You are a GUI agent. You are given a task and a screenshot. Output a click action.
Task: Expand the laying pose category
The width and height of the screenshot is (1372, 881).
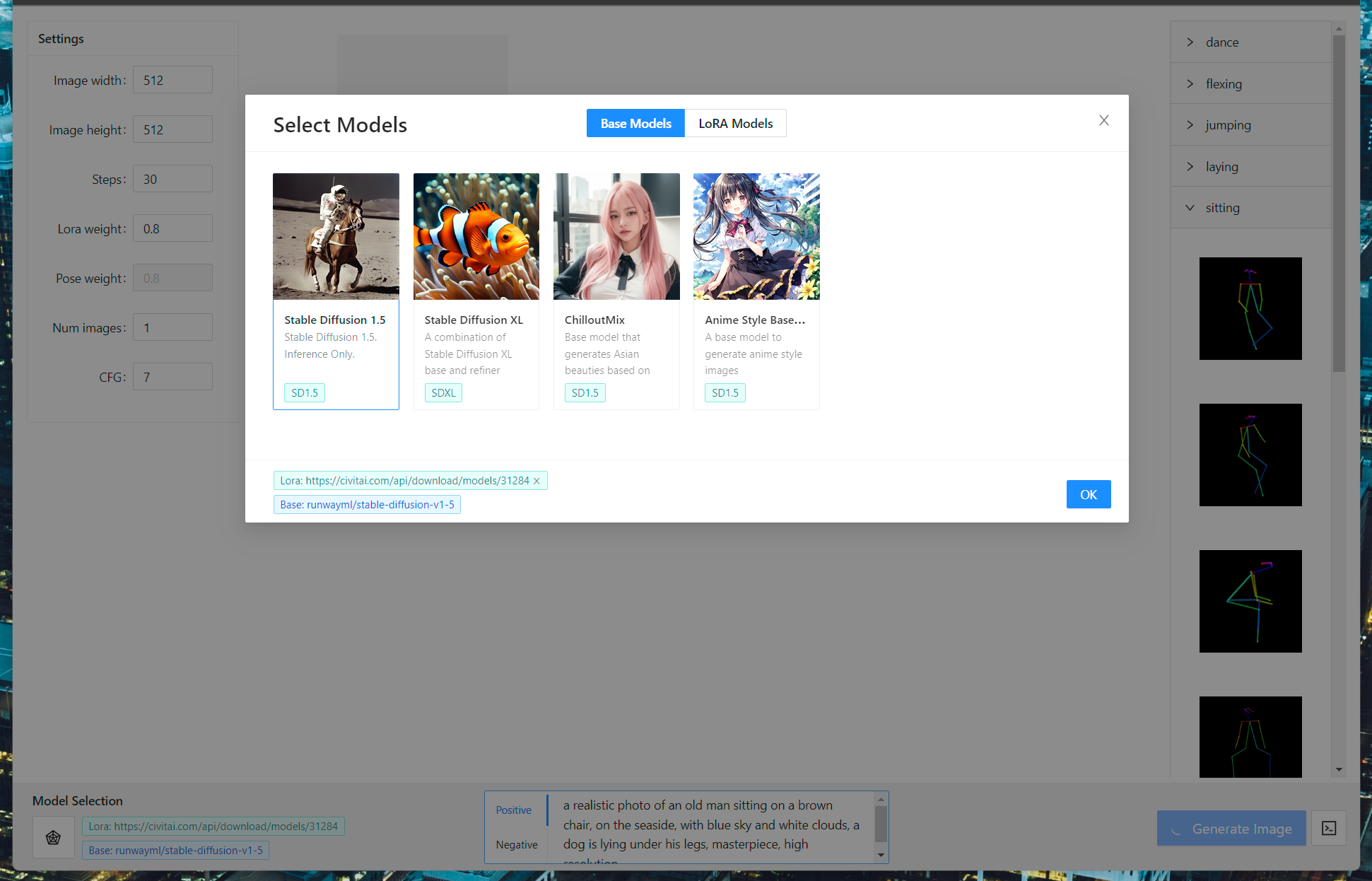1250,167
